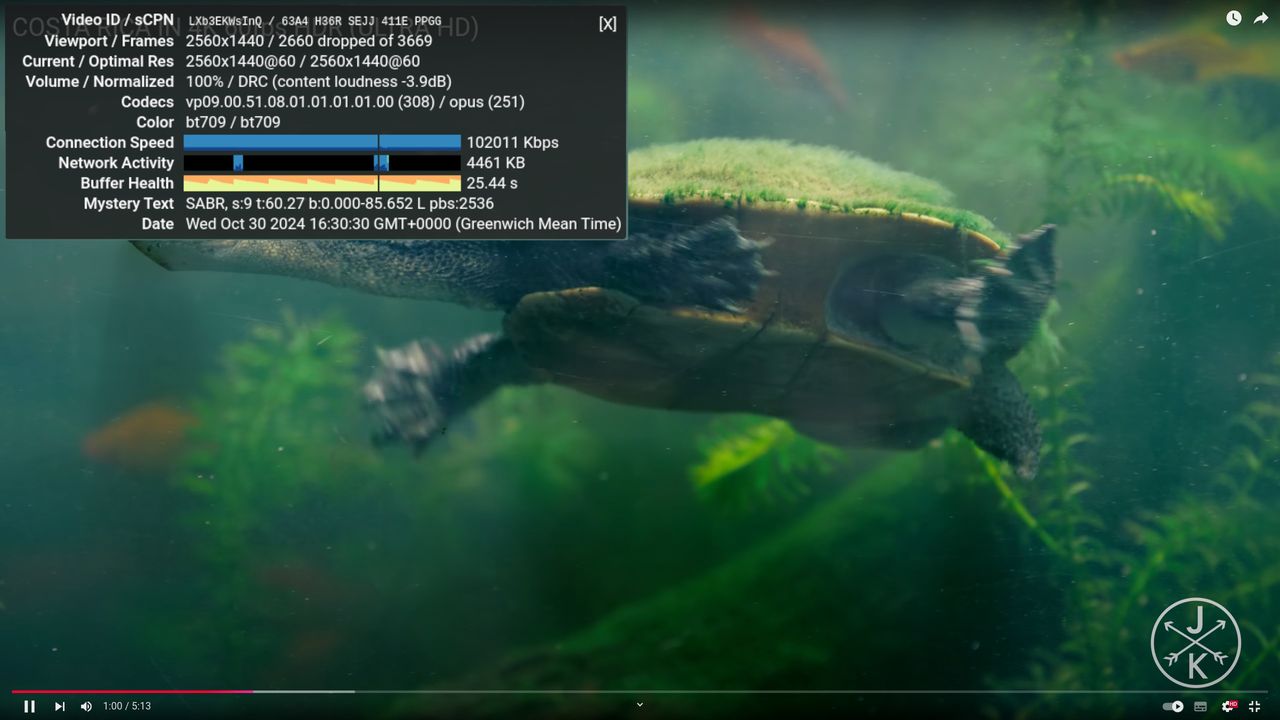The image size is (1280, 720).
Task: Click the Mystery Text SABR value
Action: click(x=340, y=203)
